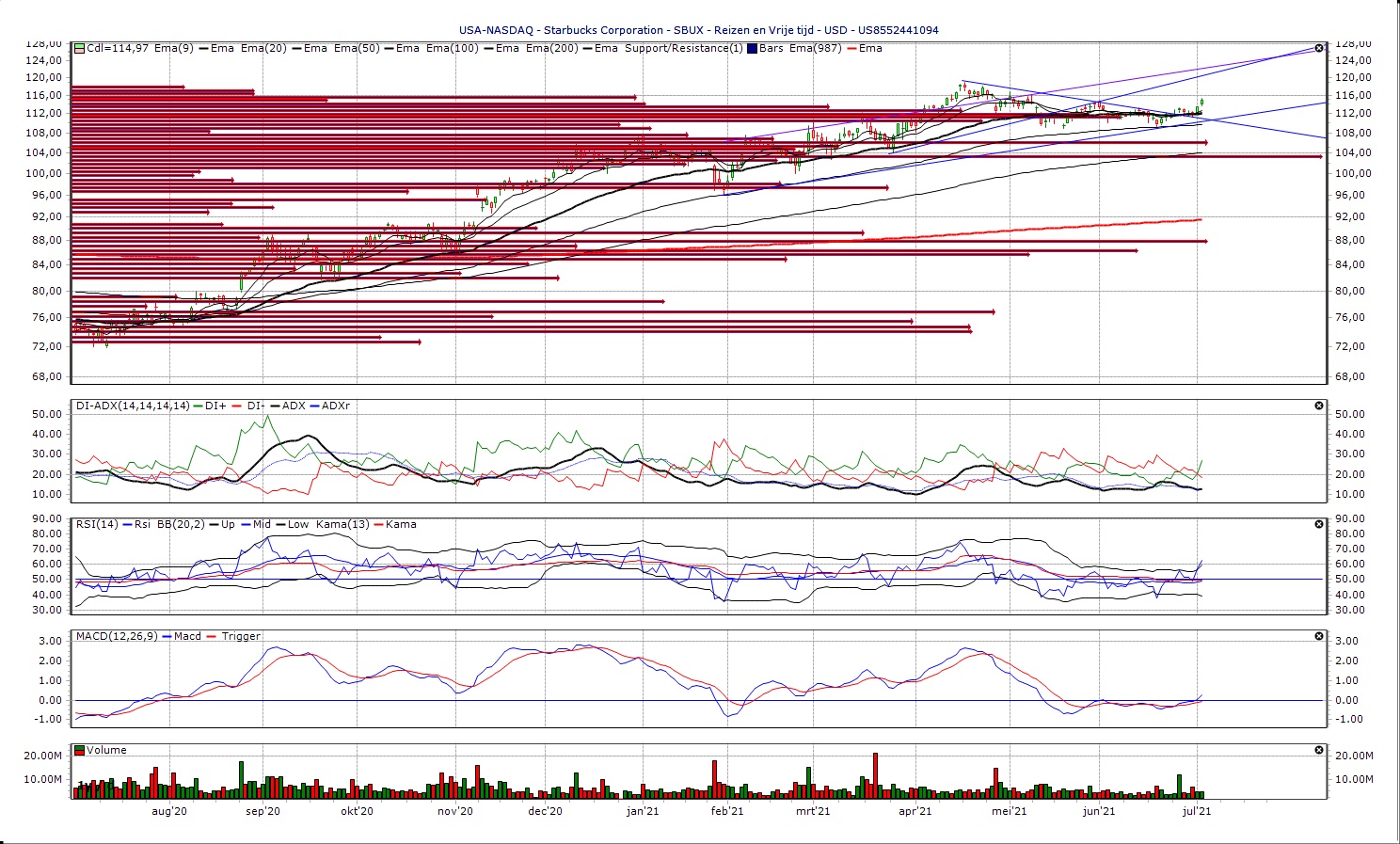Click the blue Bars legend square

click(752, 48)
